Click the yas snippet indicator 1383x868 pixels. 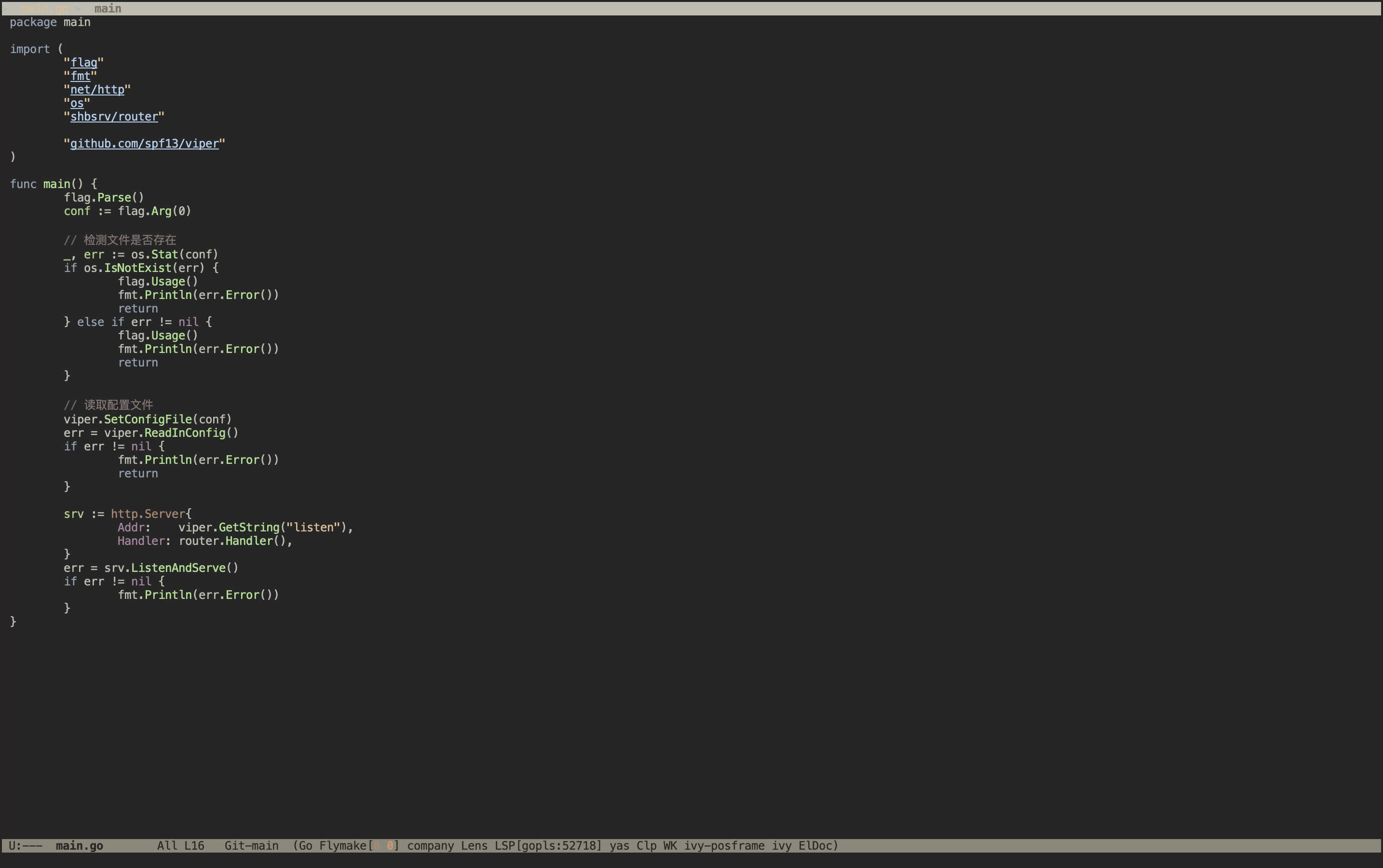tap(620, 846)
